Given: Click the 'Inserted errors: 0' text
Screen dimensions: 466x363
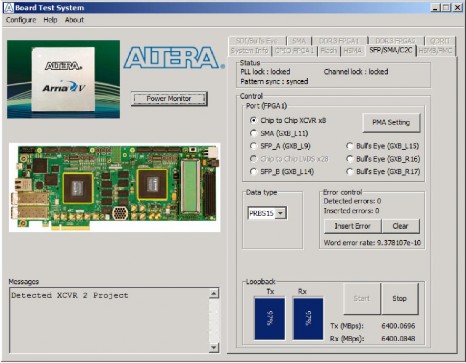Looking at the screenshot, I should (x=351, y=211).
